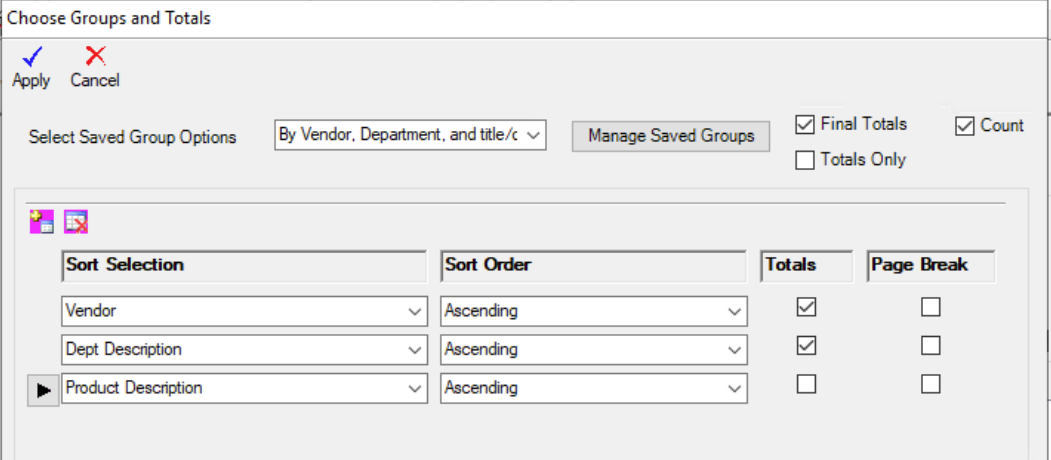This screenshot has height=460, width=1051.
Task: Check the Page Break box for the Vendor row
Action: (930, 307)
